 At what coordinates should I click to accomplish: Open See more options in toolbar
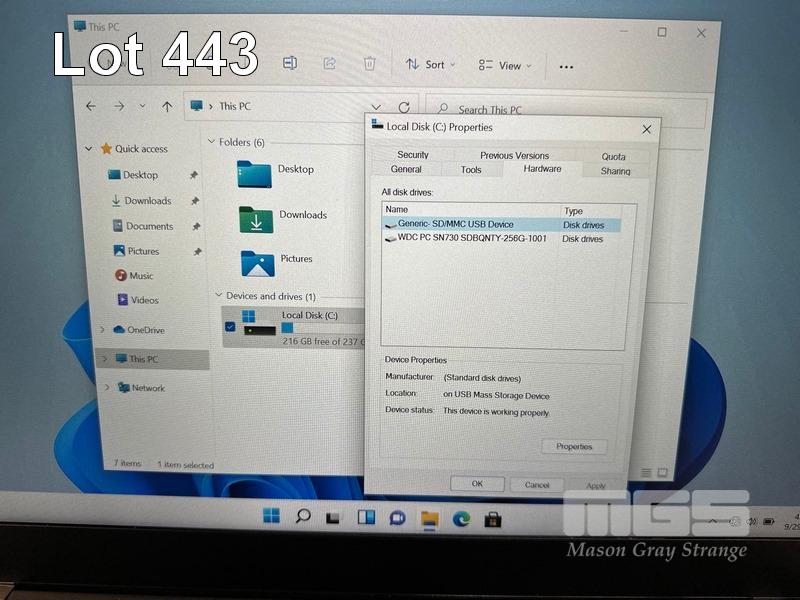pyautogui.click(x=566, y=67)
